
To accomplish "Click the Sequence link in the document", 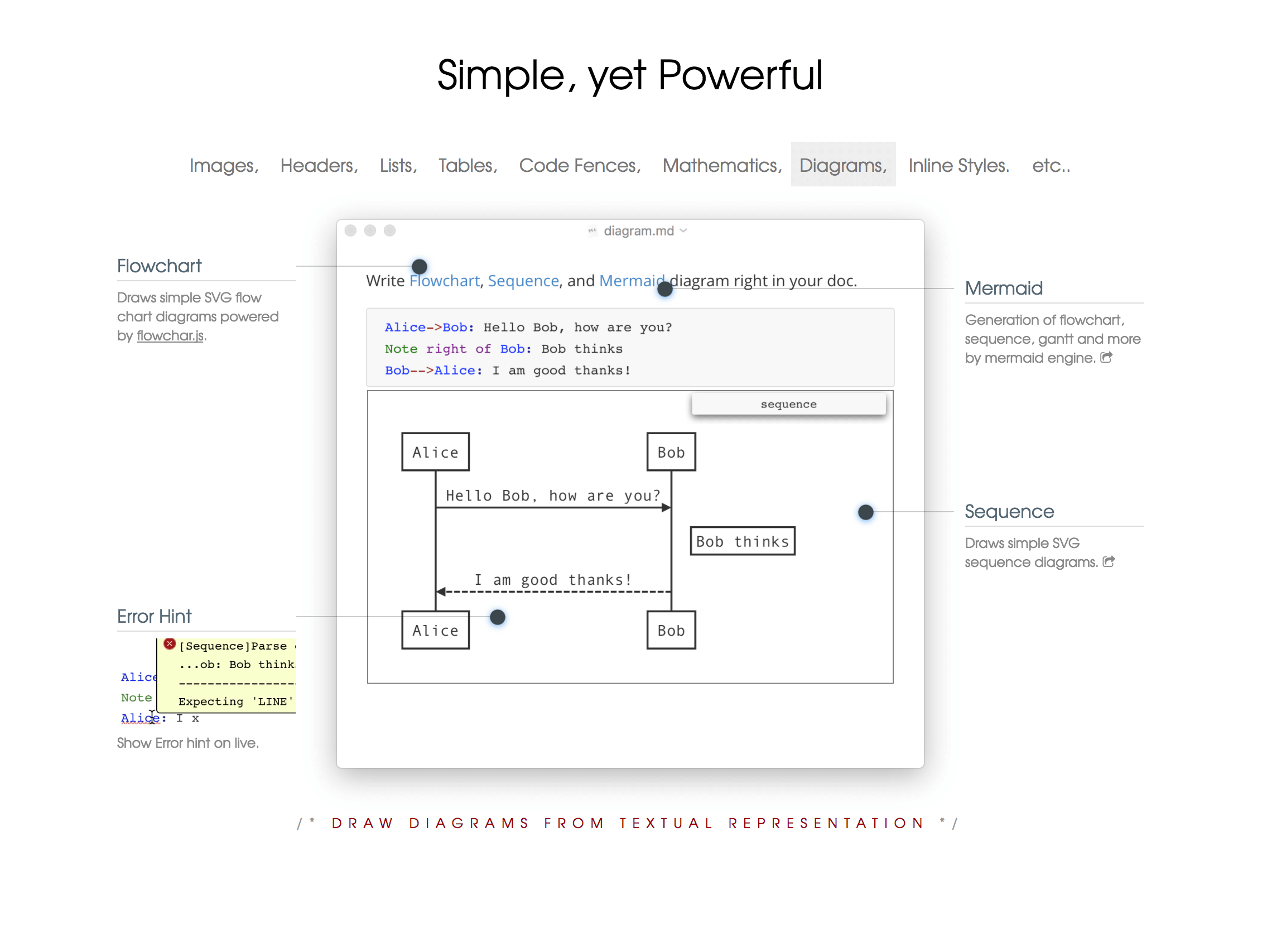I will (x=523, y=281).
